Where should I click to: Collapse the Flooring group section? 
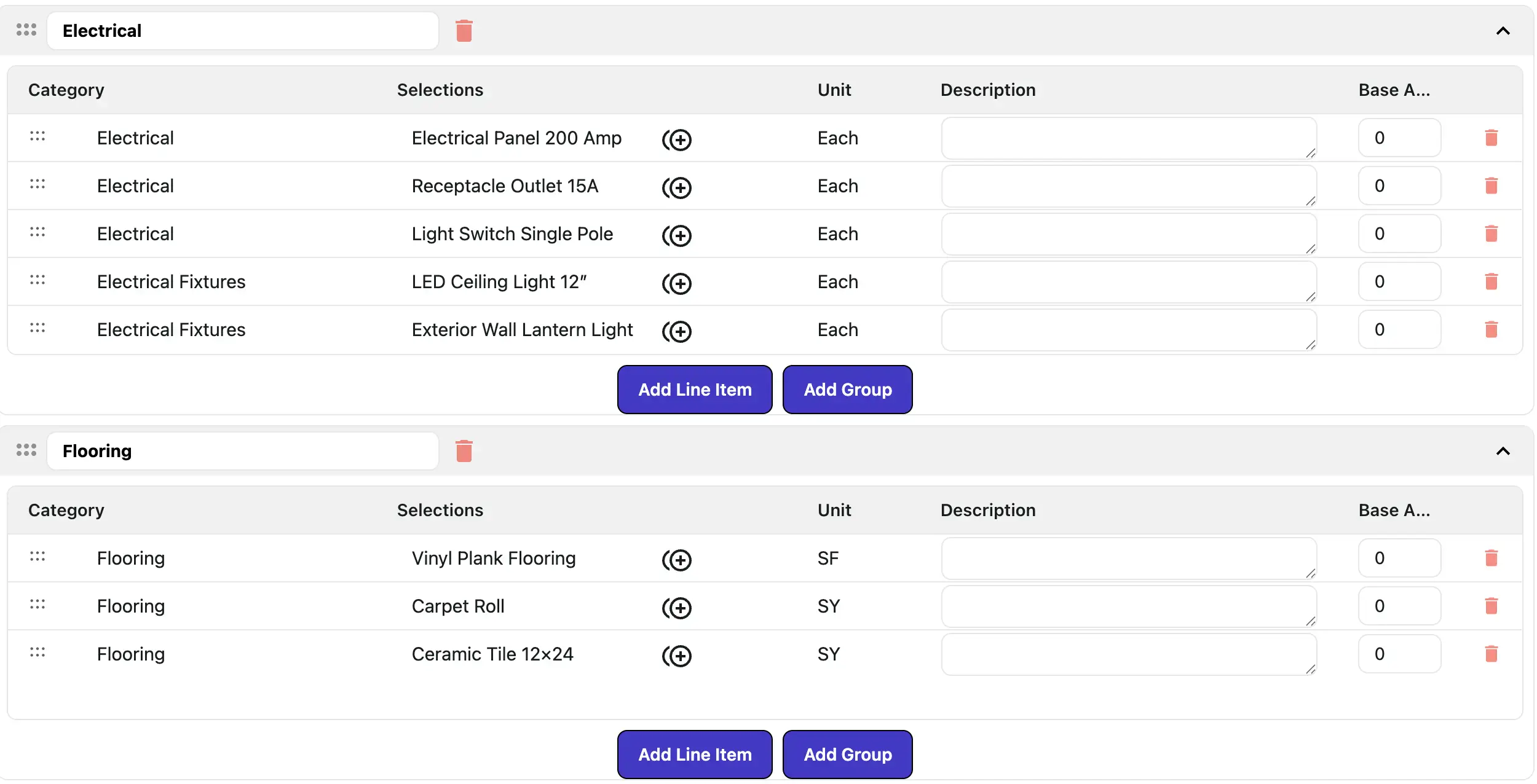click(x=1503, y=451)
